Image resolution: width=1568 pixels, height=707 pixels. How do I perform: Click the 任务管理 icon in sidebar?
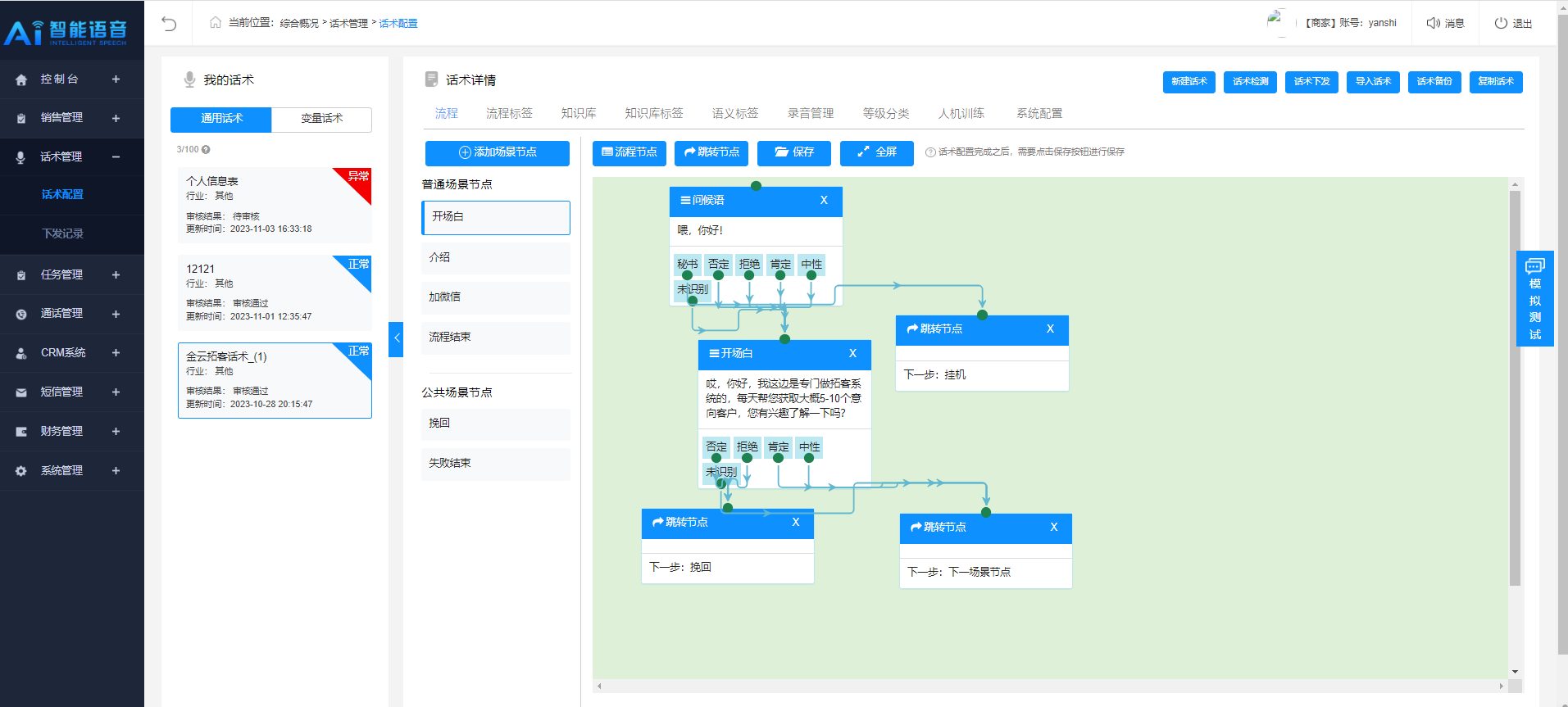pyautogui.click(x=21, y=275)
